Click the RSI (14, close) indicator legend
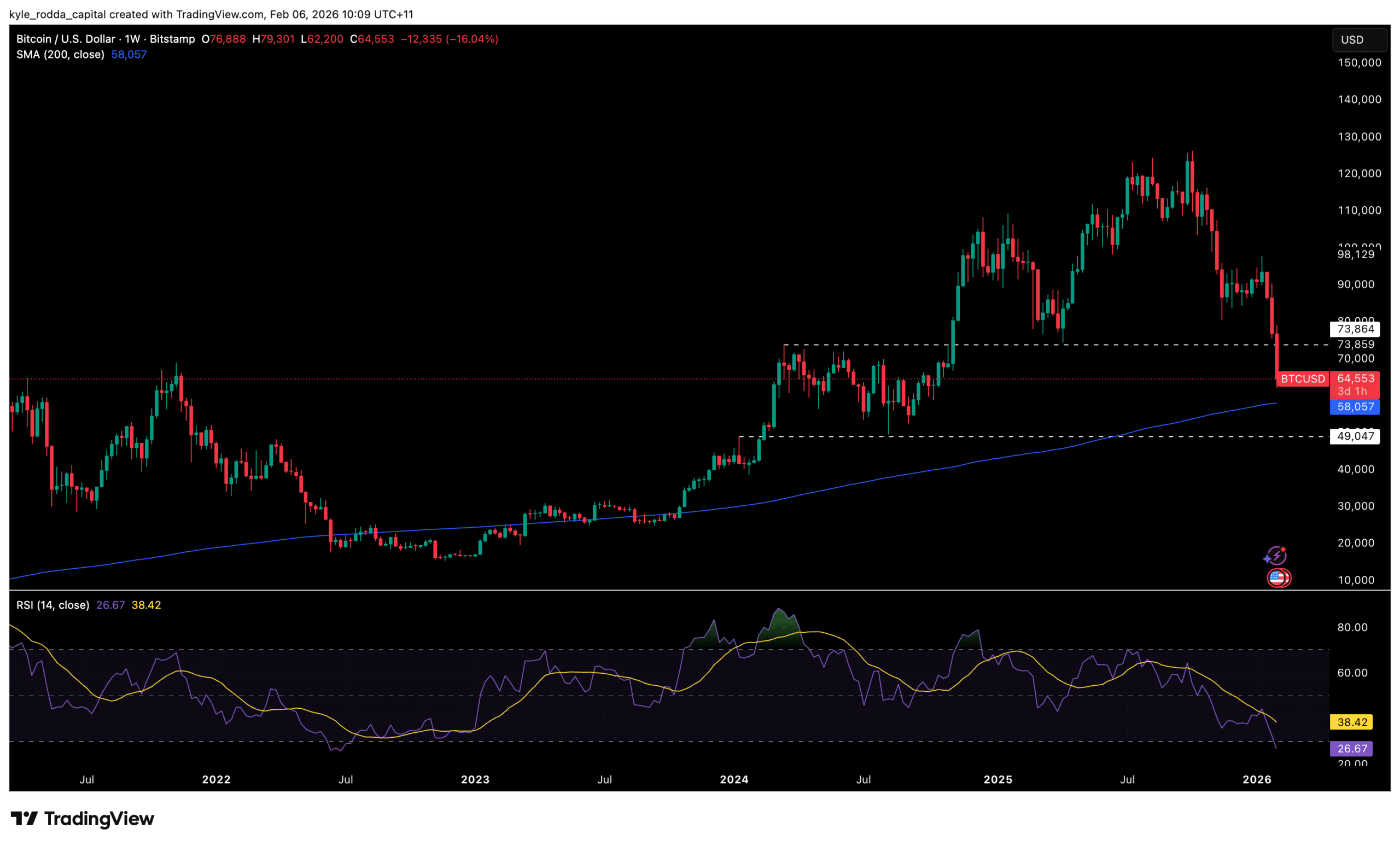This screenshot has height=846, width=1400. tap(53, 605)
